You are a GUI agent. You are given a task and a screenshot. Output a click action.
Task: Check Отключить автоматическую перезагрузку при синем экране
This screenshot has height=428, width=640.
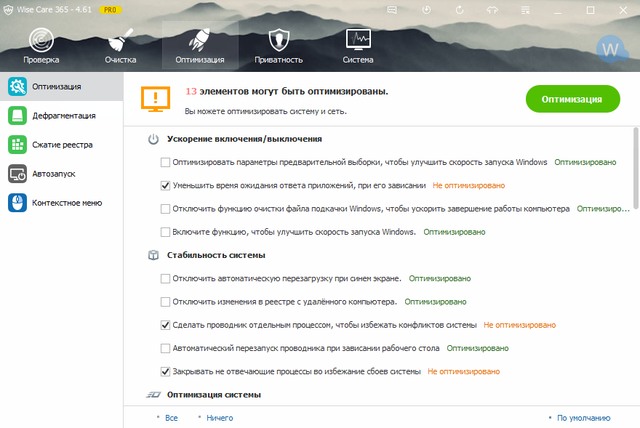(x=165, y=279)
